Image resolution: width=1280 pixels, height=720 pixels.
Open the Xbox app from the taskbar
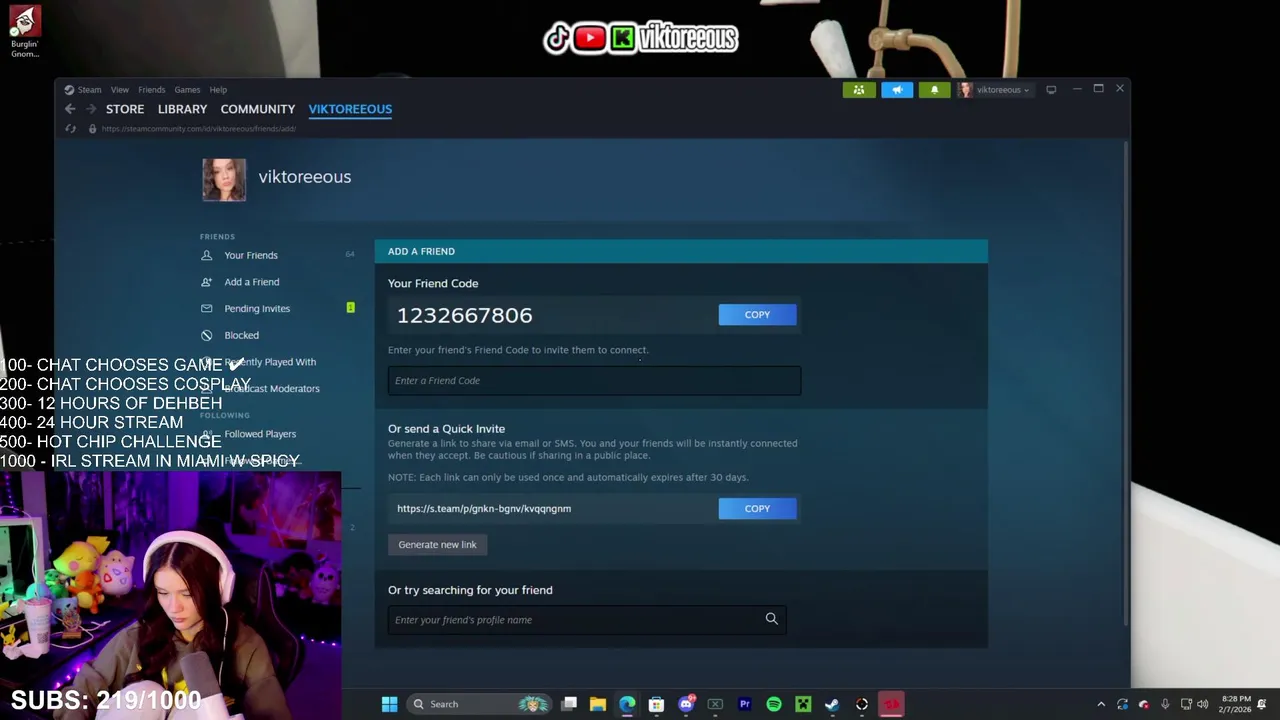pyautogui.click(x=715, y=704)
